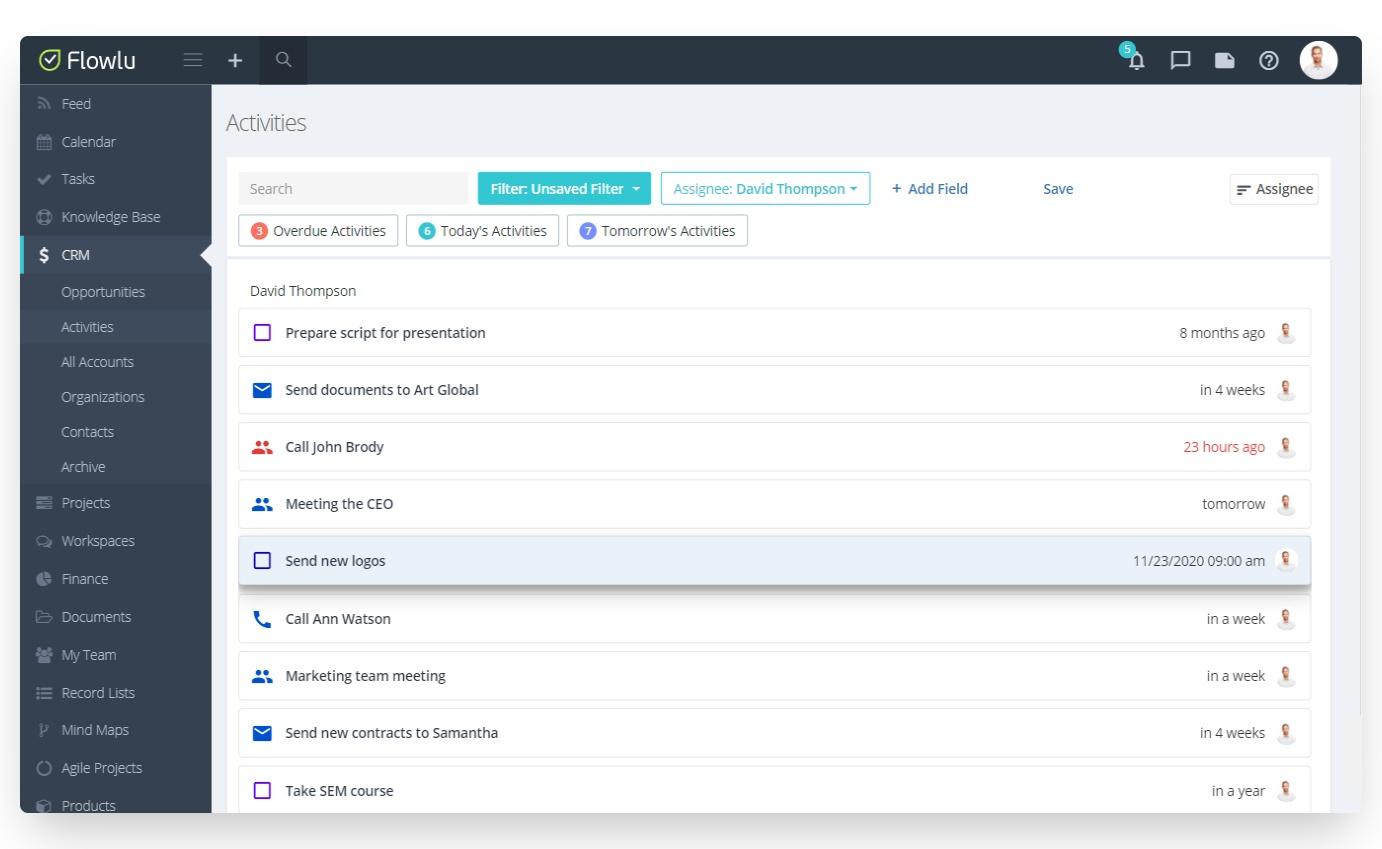This screenshot has height=849, width=1382.
Task: Click the CRM dollar sign icon
Action: coord(44,255)
